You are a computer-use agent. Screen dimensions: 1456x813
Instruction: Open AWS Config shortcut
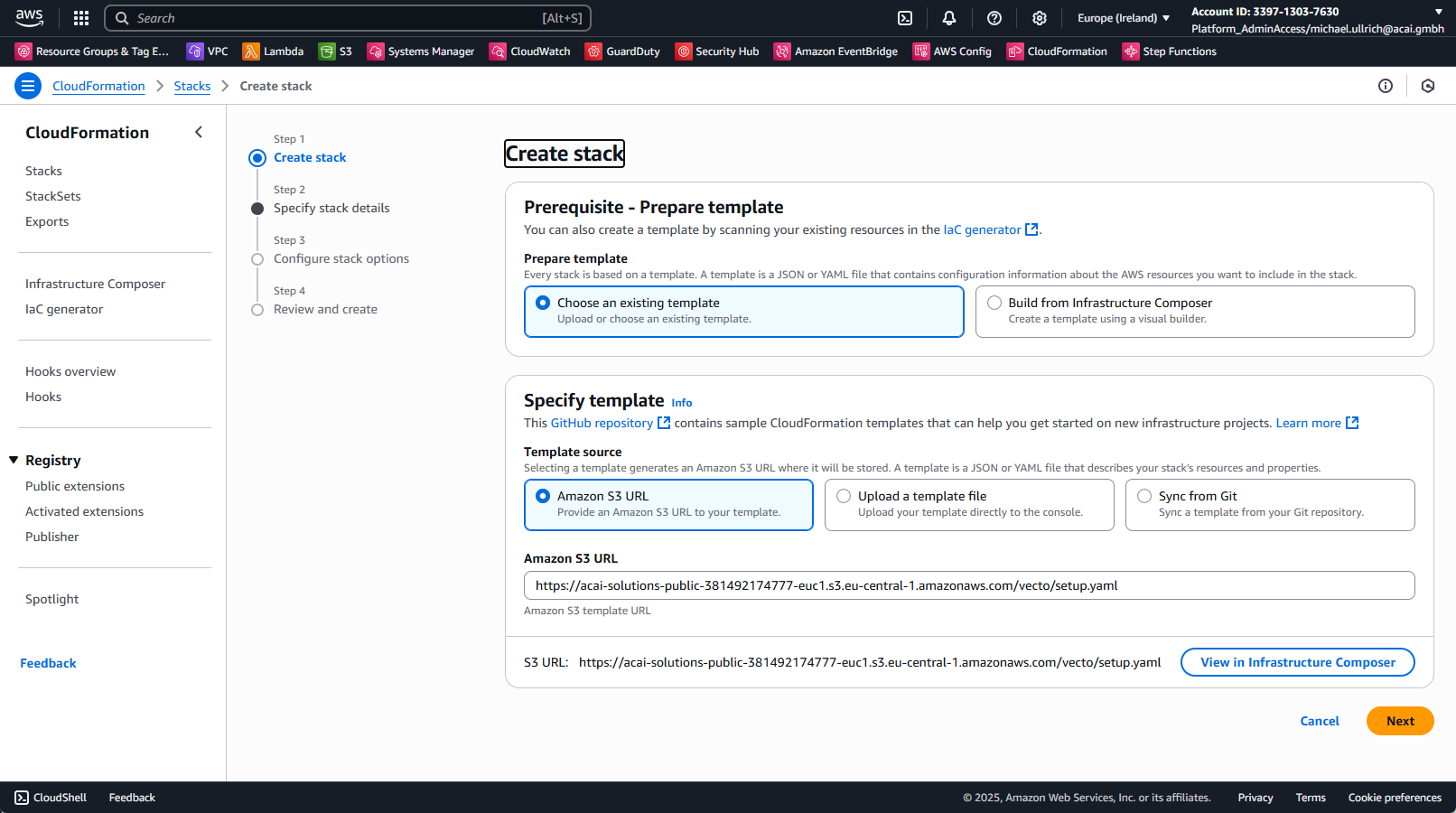click(952, 51)
